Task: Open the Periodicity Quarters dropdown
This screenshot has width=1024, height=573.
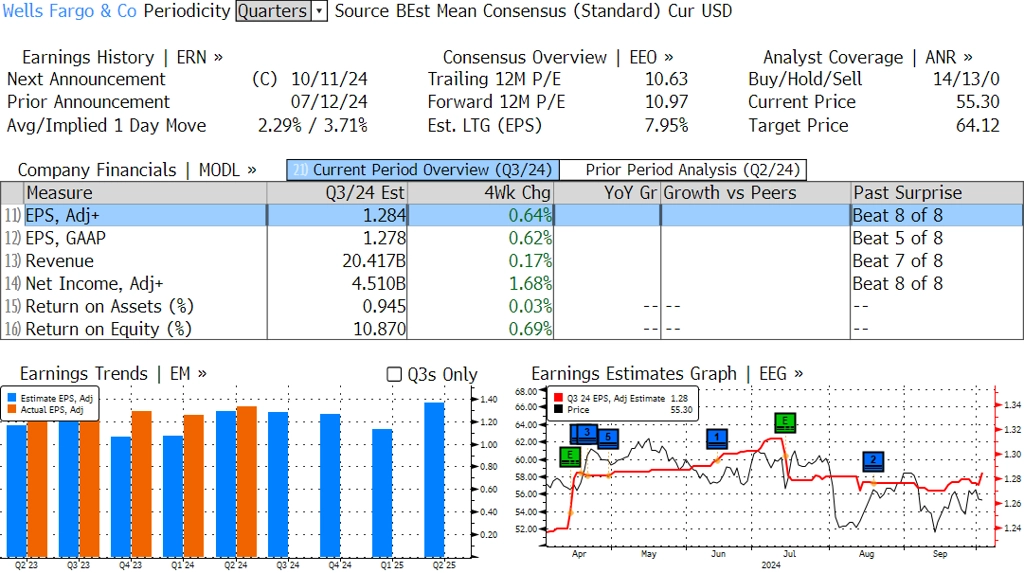Action: pos(281,11)
